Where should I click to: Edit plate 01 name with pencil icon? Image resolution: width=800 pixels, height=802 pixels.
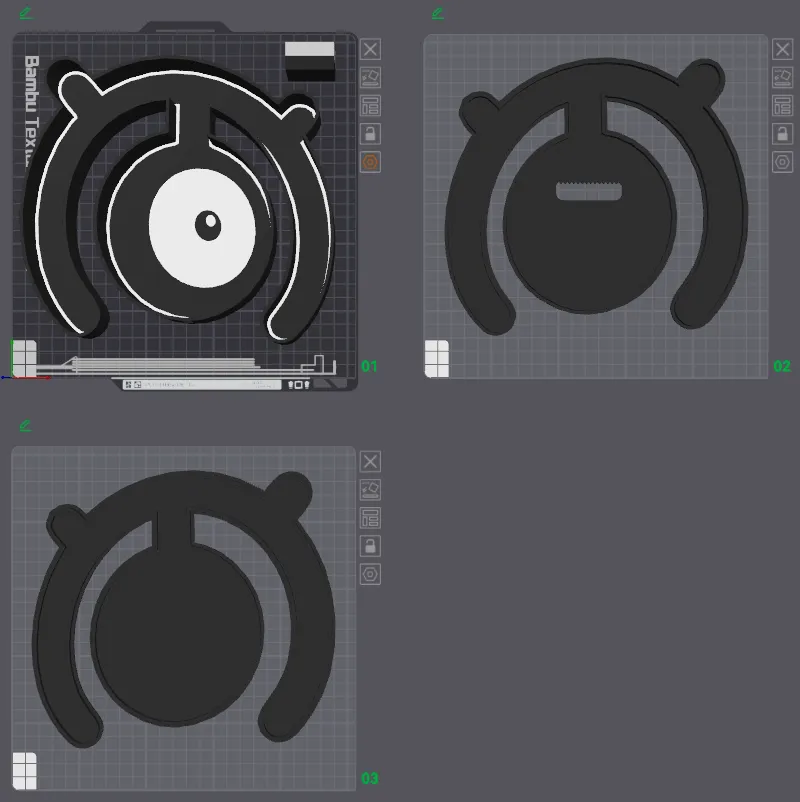[x=25, y=13]
